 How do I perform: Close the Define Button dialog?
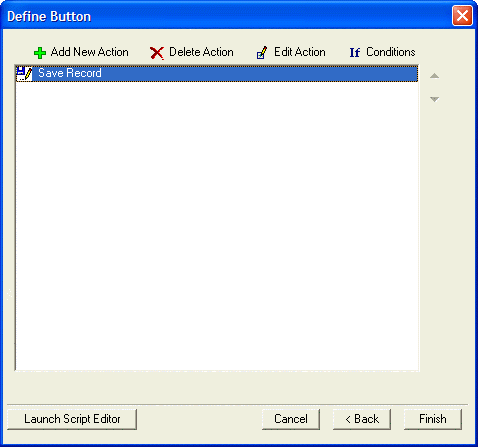tap(462, 16)
